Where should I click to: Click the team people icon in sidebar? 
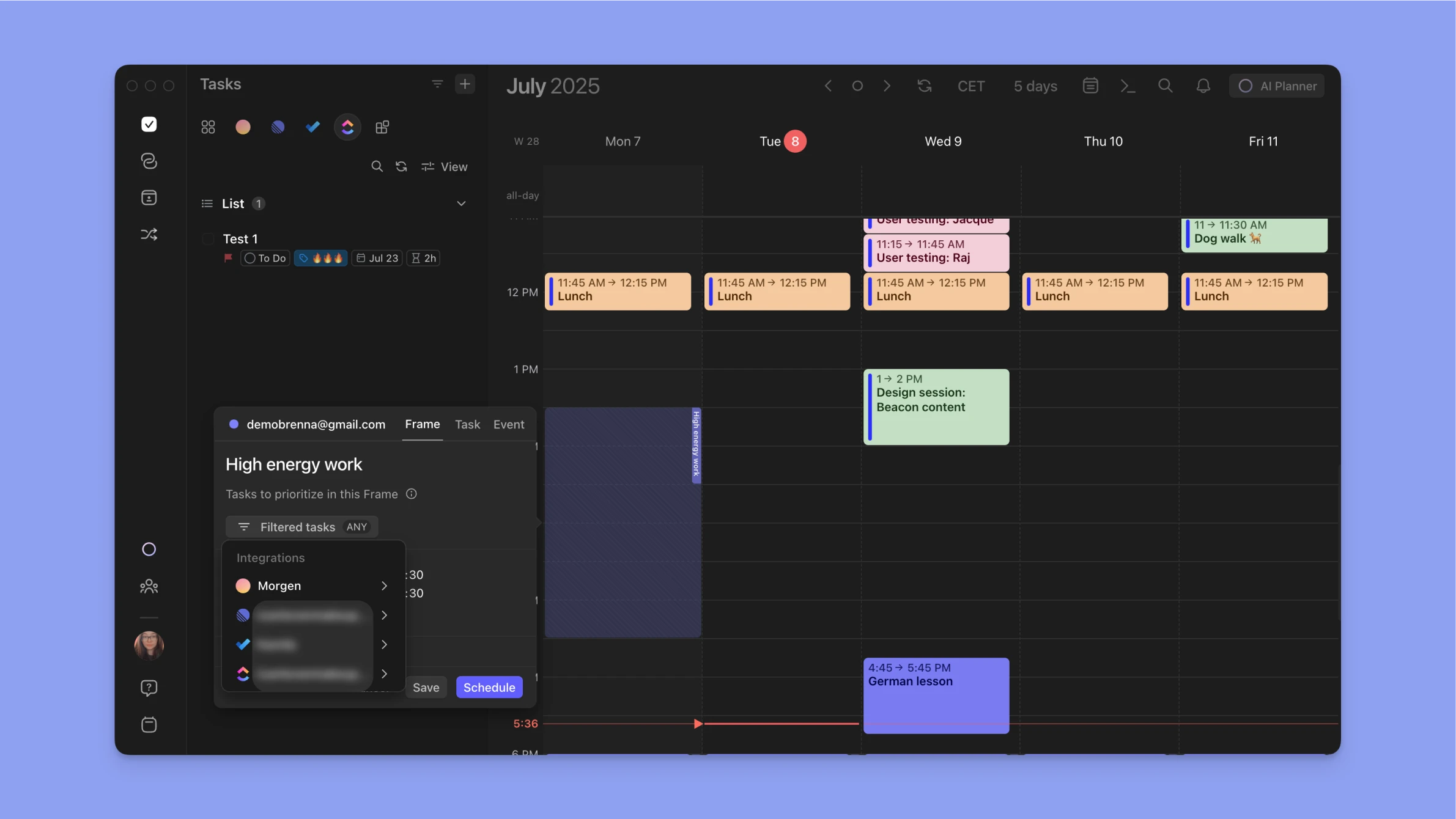click(149, 587)
